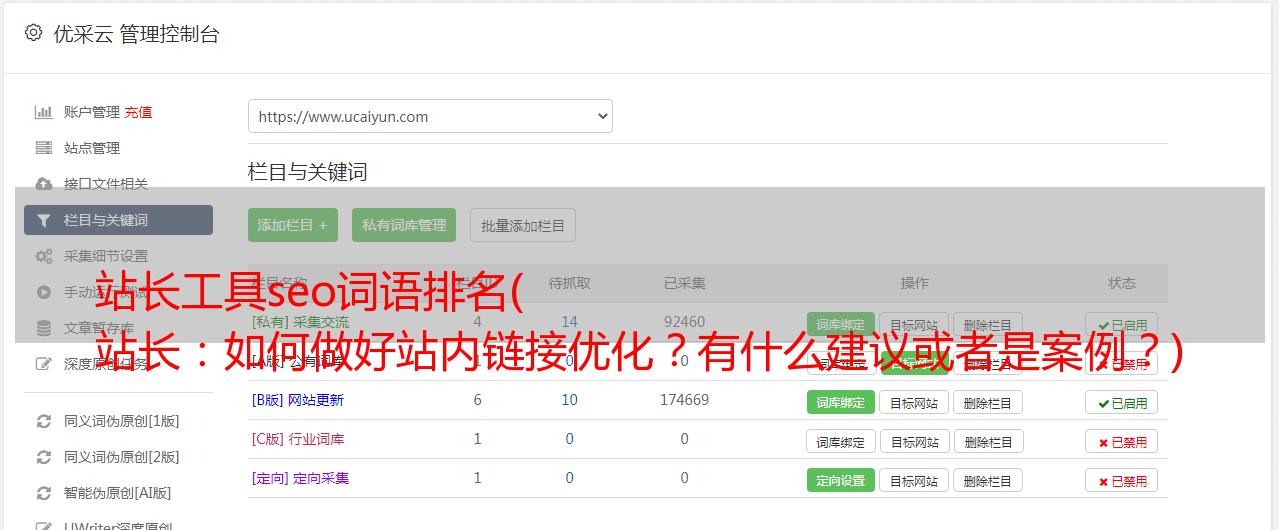This screenshot has height=530, width=1279.
Task: Open 智能伪原创[AI版] in the sidebar
Action: coord(118,493)
